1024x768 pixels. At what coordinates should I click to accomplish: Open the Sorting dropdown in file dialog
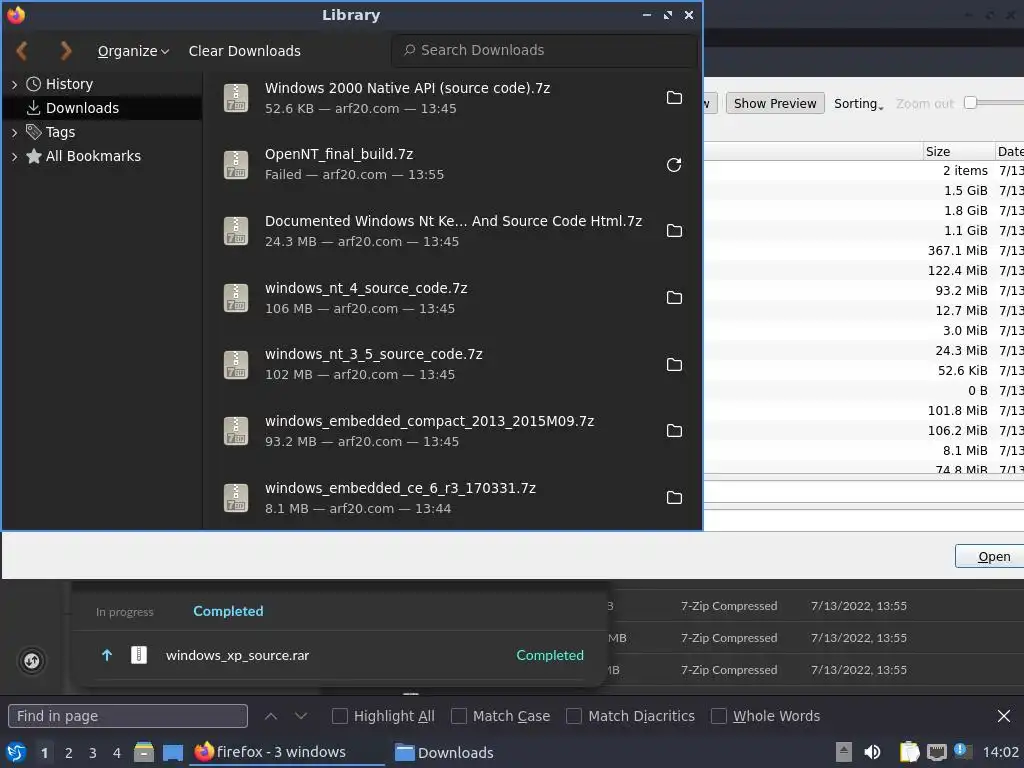(x=858, y=104)
